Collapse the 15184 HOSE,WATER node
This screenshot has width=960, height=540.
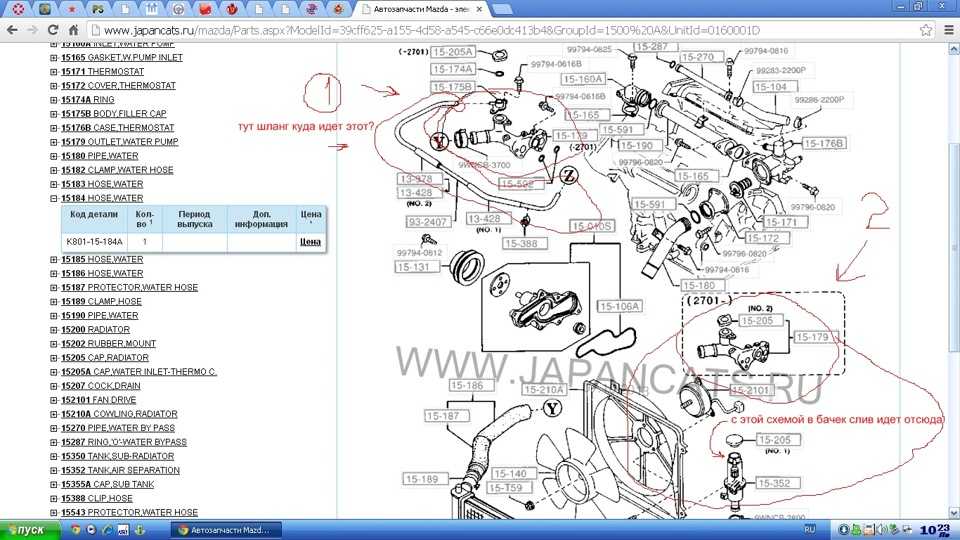pos(54,198)
